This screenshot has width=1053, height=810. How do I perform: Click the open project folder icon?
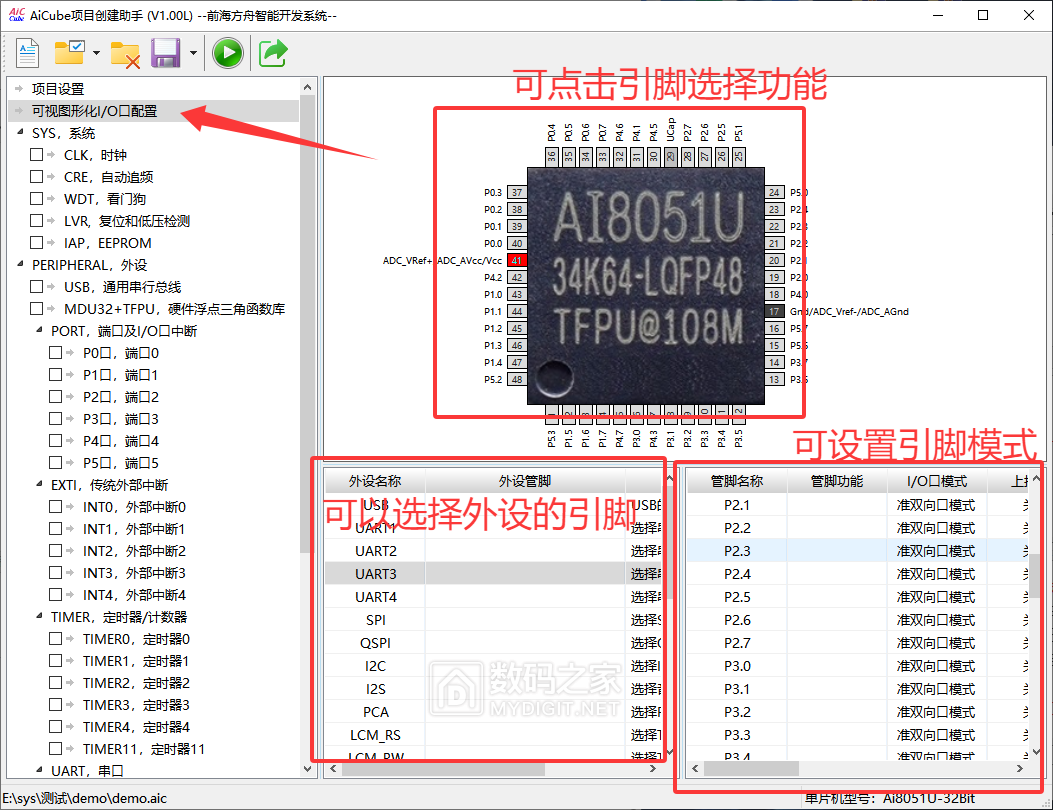(x=70, y=53)
